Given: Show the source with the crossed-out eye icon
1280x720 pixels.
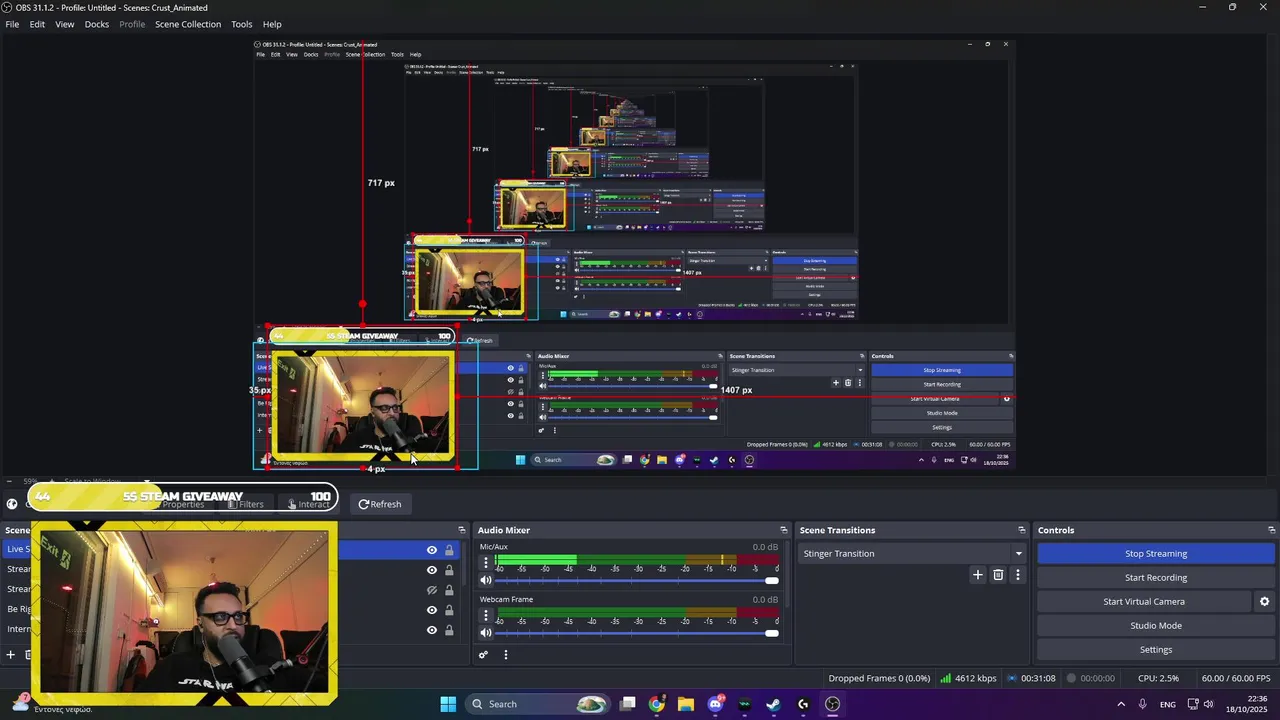Looking at the screenshot, I should 432,590.
